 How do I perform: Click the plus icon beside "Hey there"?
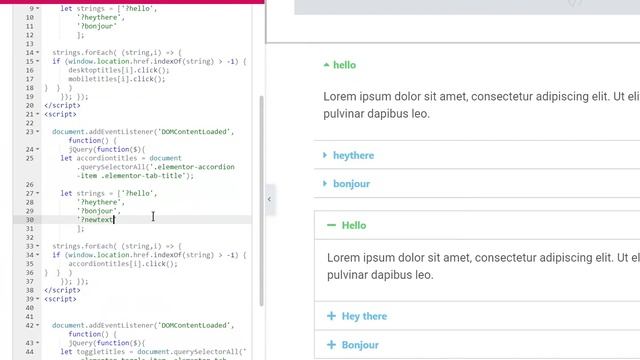[331, 316]
